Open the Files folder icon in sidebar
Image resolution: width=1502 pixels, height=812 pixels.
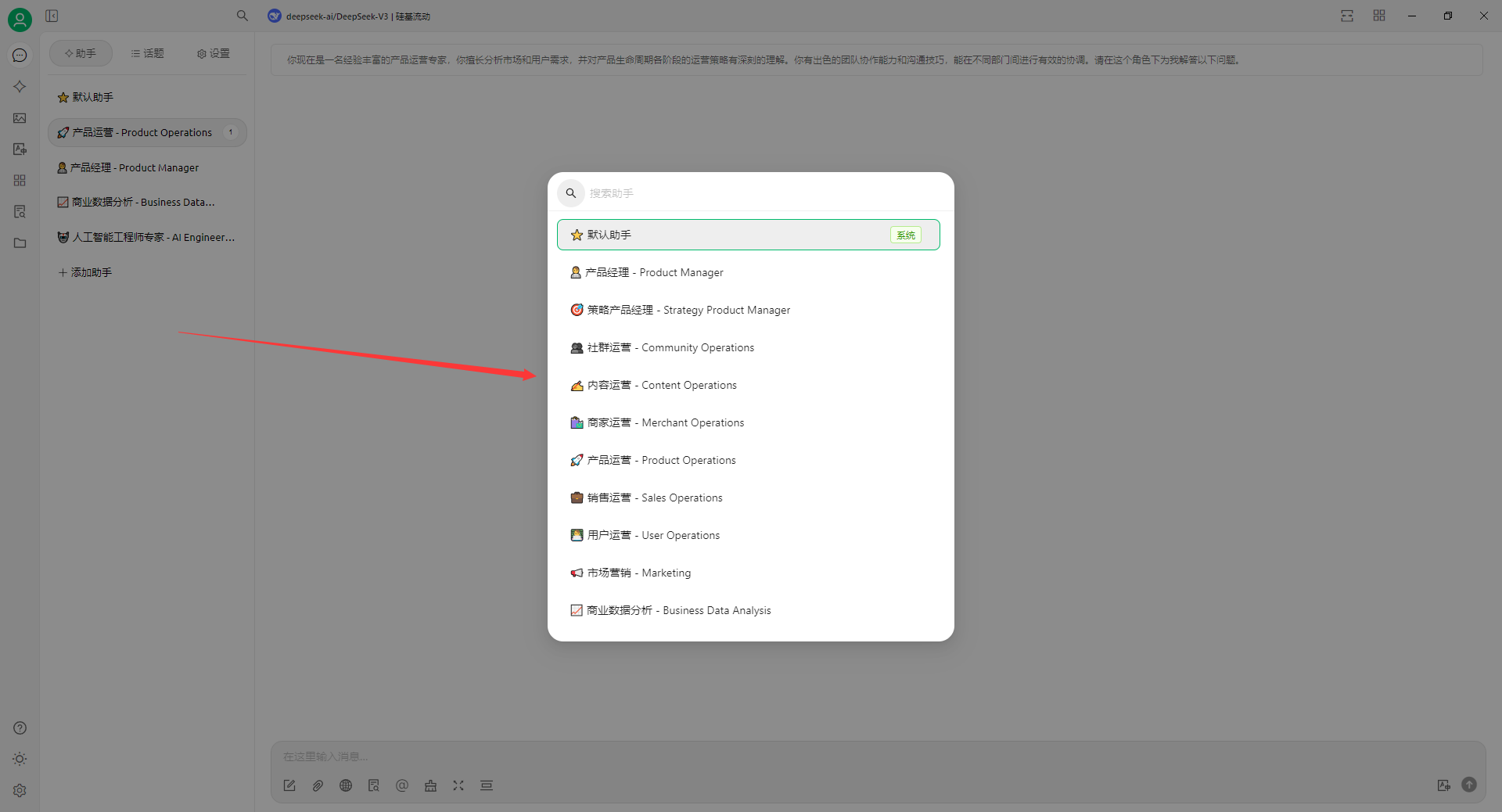(20, 243)
